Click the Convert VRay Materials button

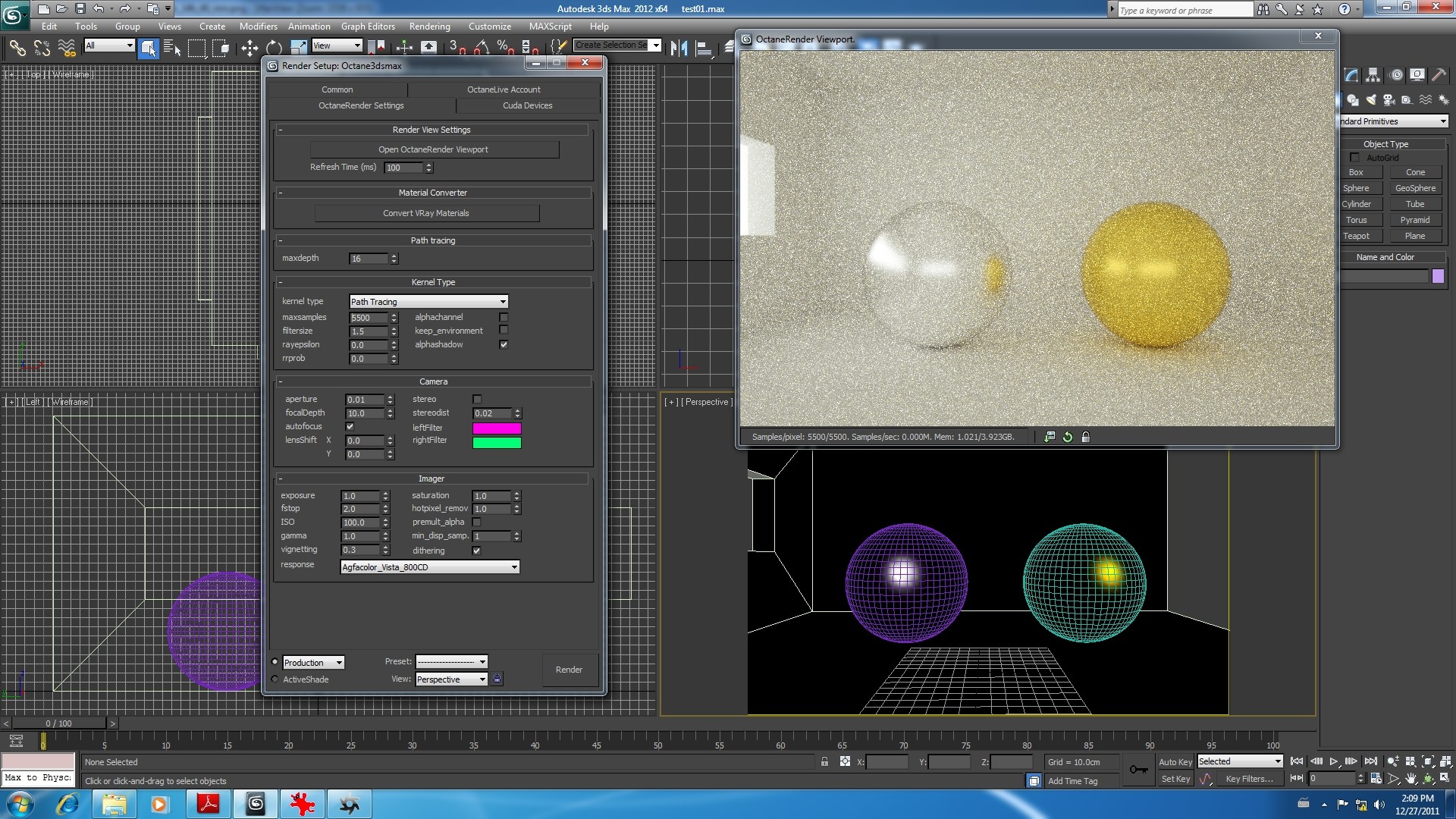pos(425,213)
